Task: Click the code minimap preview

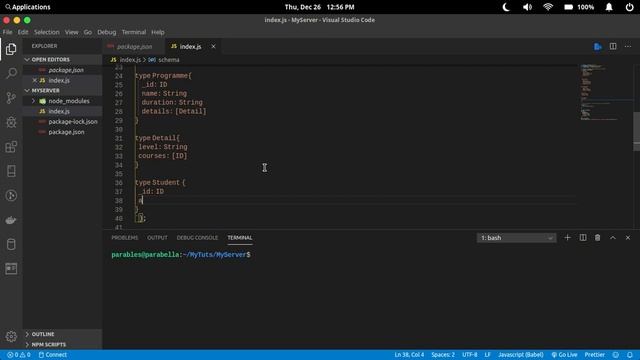Action: coord(606,92)
